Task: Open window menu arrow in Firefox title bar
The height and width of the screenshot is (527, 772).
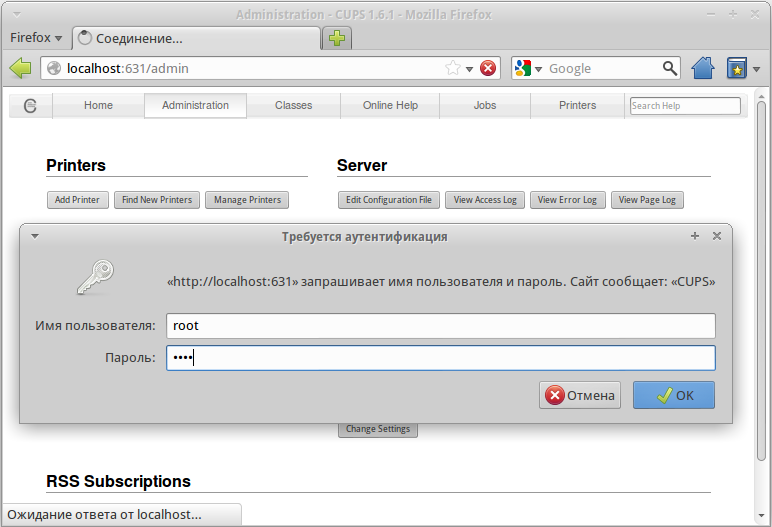Action: pyautogui.click(x=17, y=15)
